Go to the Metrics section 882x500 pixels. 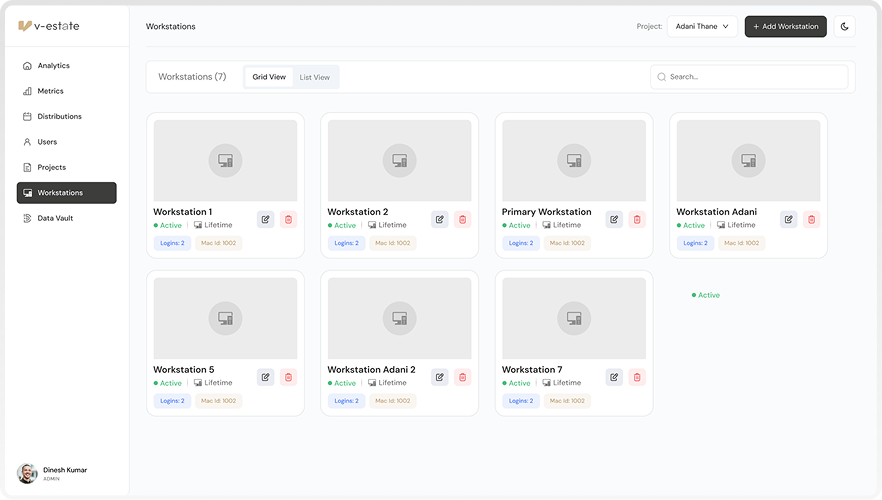[66, 91]
